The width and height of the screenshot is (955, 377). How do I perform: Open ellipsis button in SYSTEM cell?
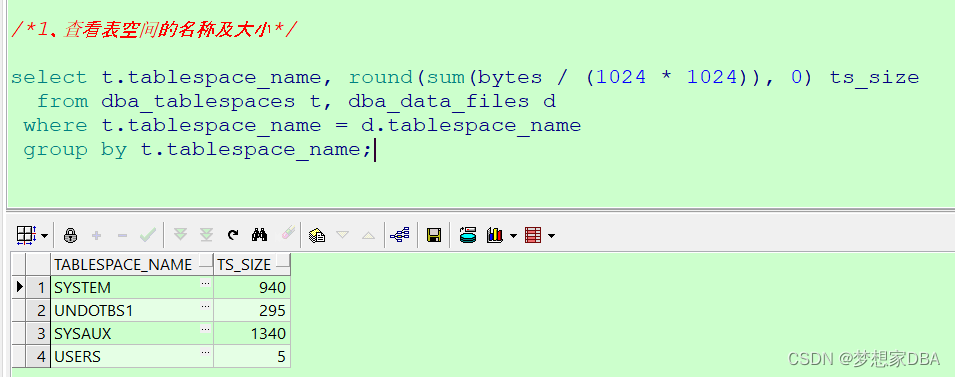(206, 283)
